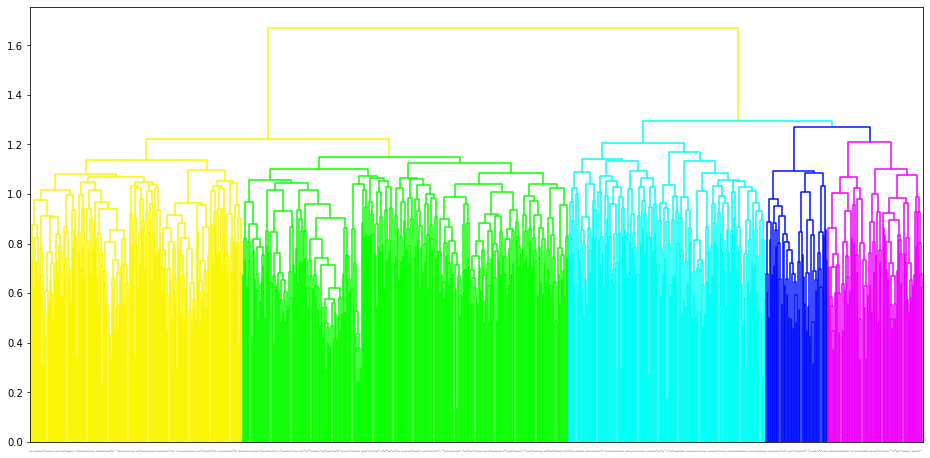Viewport: 930px width, 458px height.
Task: Click the topmost yellow horizontal link above 1.6
Action: coord(503,28)
